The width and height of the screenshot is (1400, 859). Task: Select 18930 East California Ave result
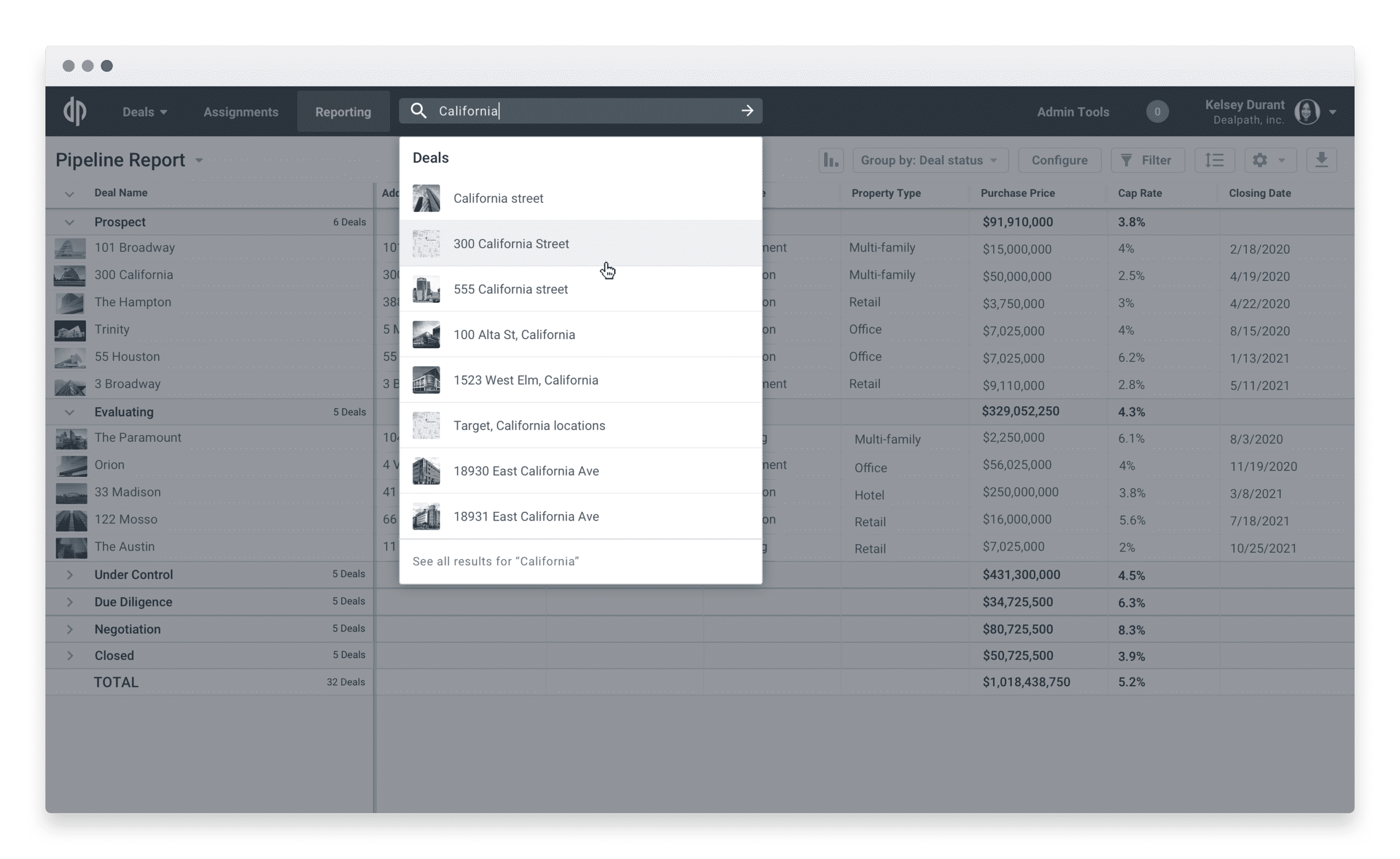coord(581,471)
